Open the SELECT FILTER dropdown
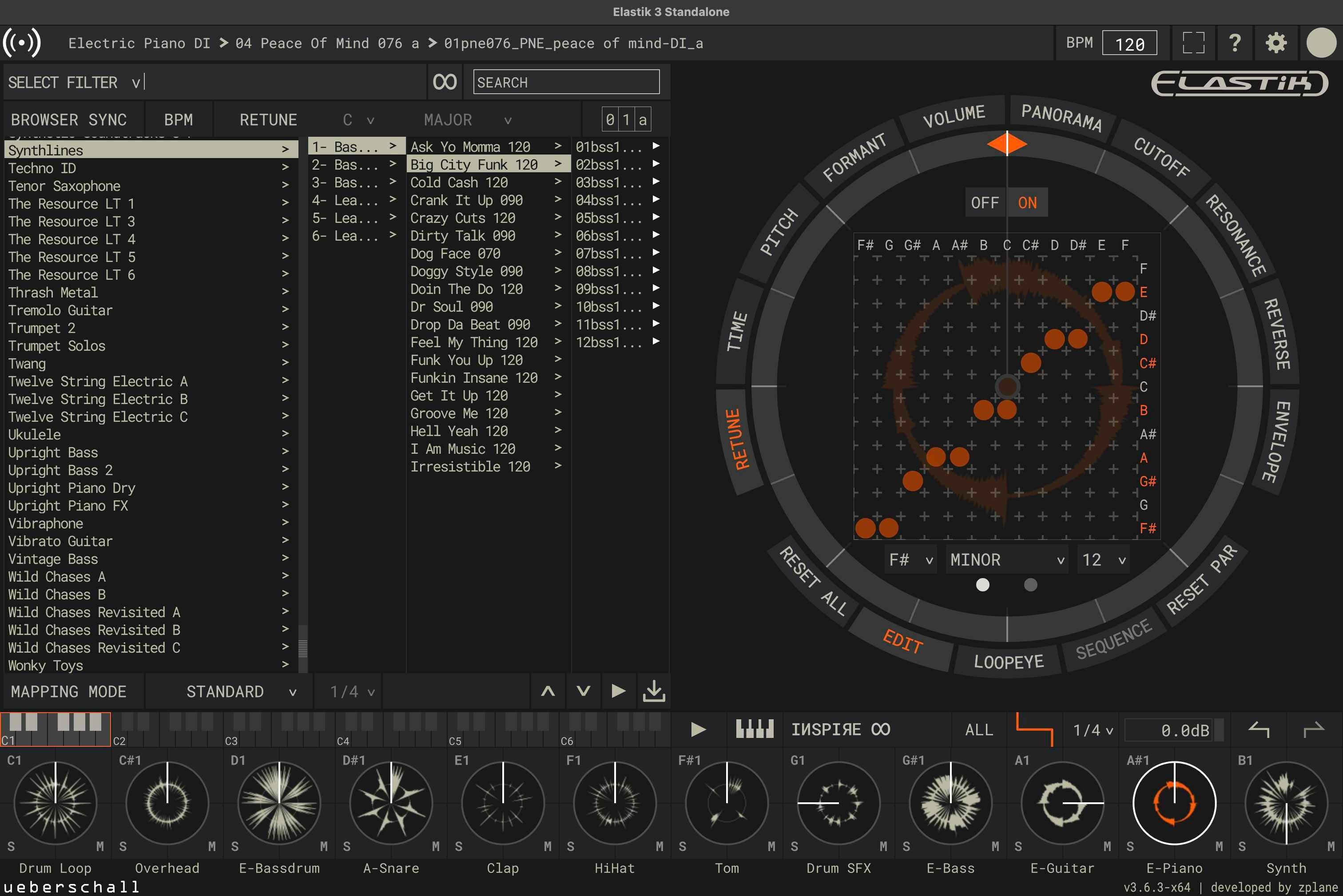The width and height of the screenshot is (1343, 896). (74, 82)
